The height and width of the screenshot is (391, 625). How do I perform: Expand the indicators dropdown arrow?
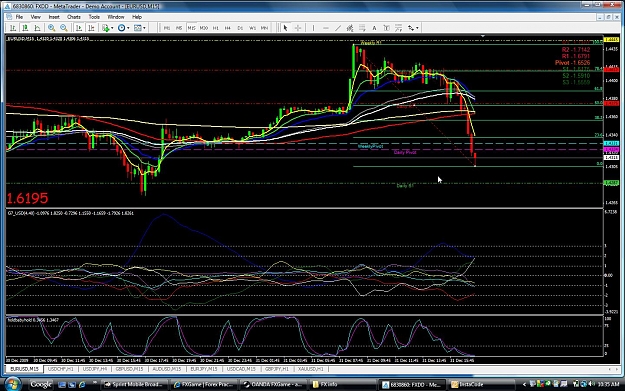(x=112, y=28)
